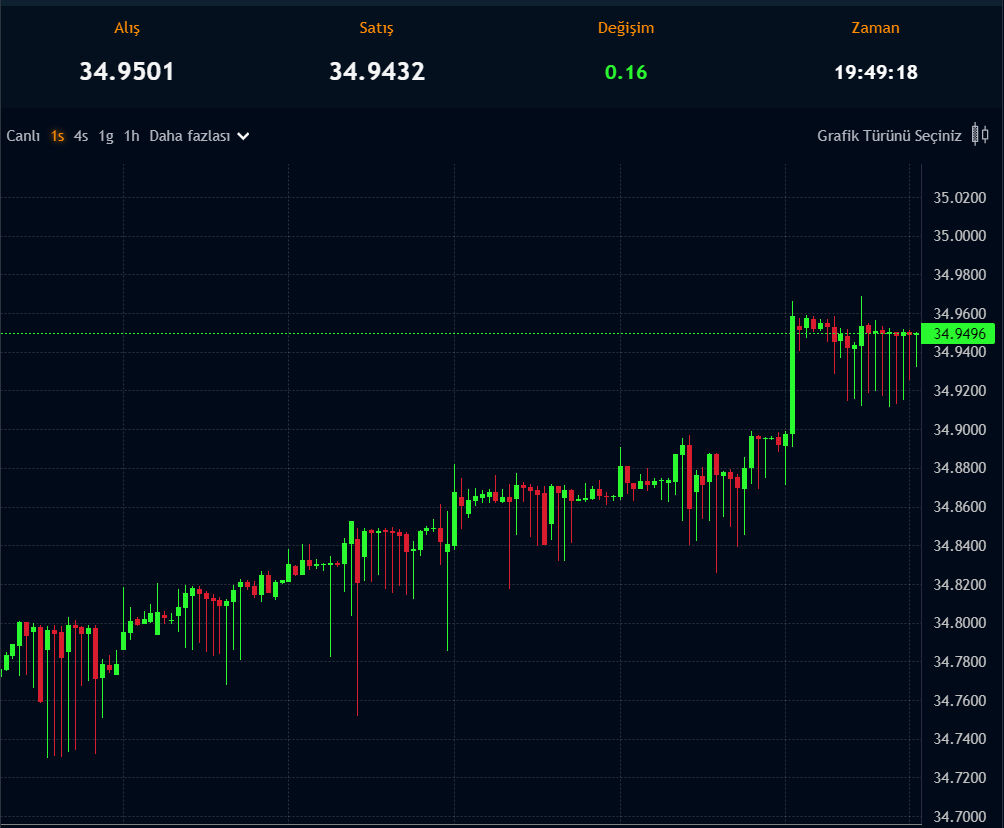The height and width of the screenshot is (828, 1004).
Task: Click the Alış price 34.9501
Action: click(x=126, y=71)
